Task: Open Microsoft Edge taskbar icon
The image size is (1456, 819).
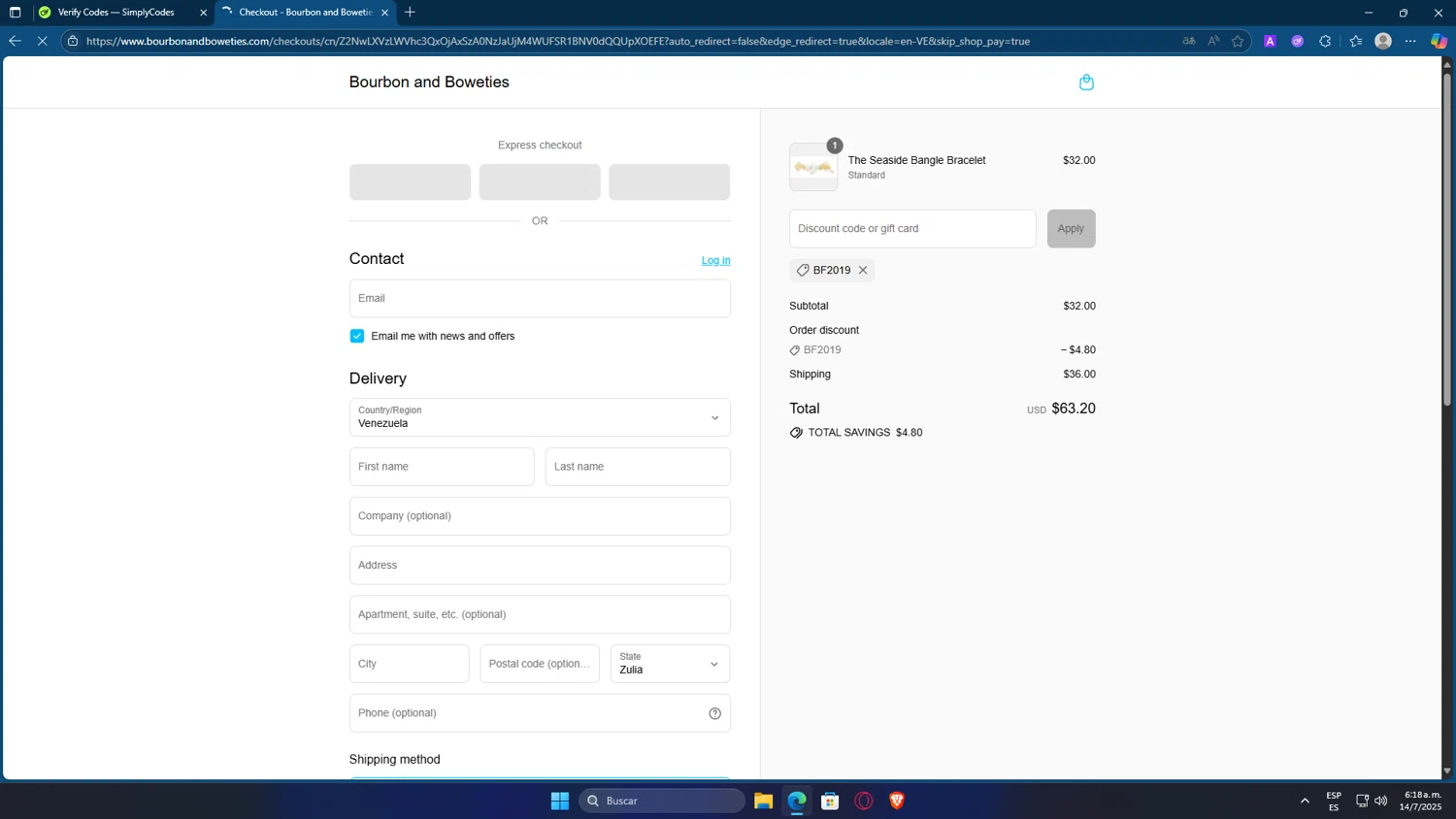Action: pos(797,801)
